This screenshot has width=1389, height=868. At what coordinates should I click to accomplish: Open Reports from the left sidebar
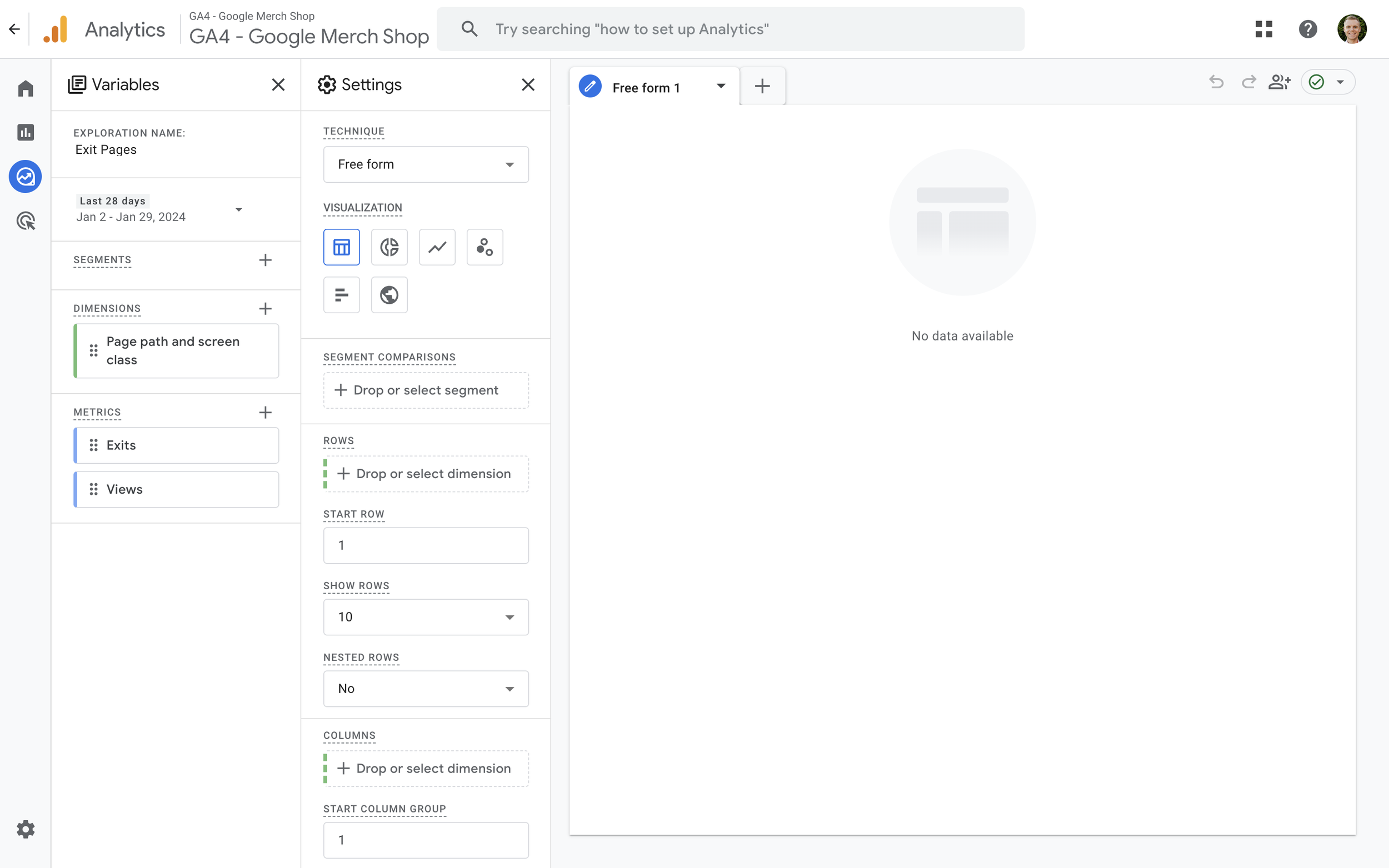pyautogui.click(x=25, y=132)
